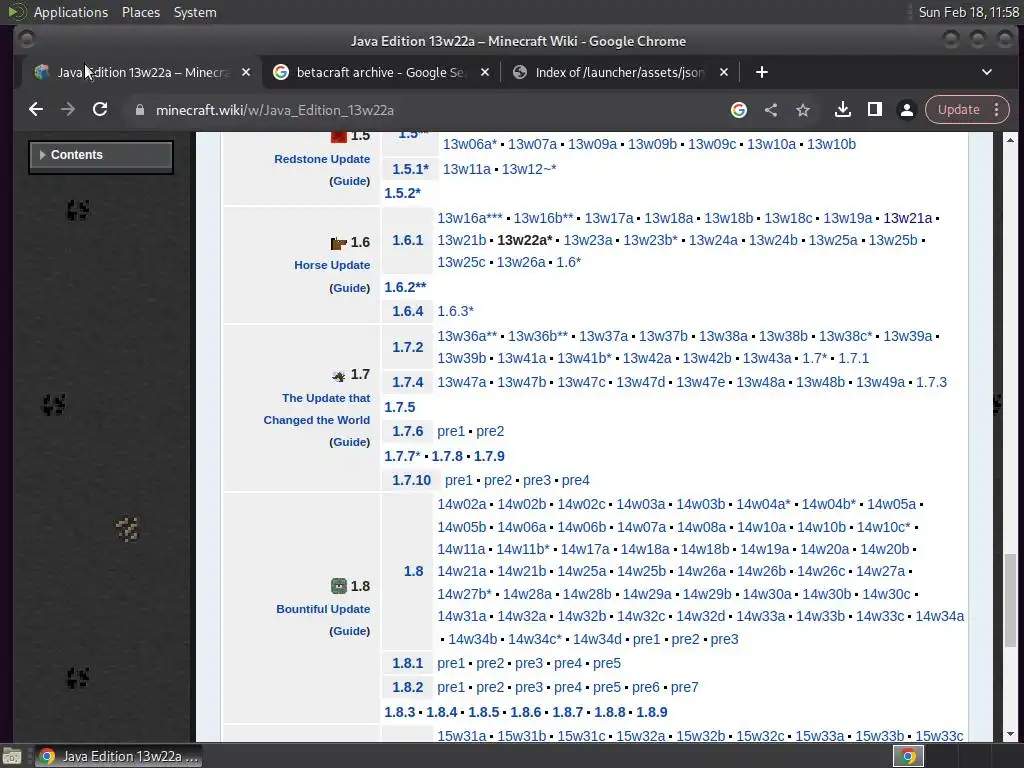The width and height of the screenshot is (1024, 768).
Task: Open the Horse Update link
Action: [x=332, y=265]
